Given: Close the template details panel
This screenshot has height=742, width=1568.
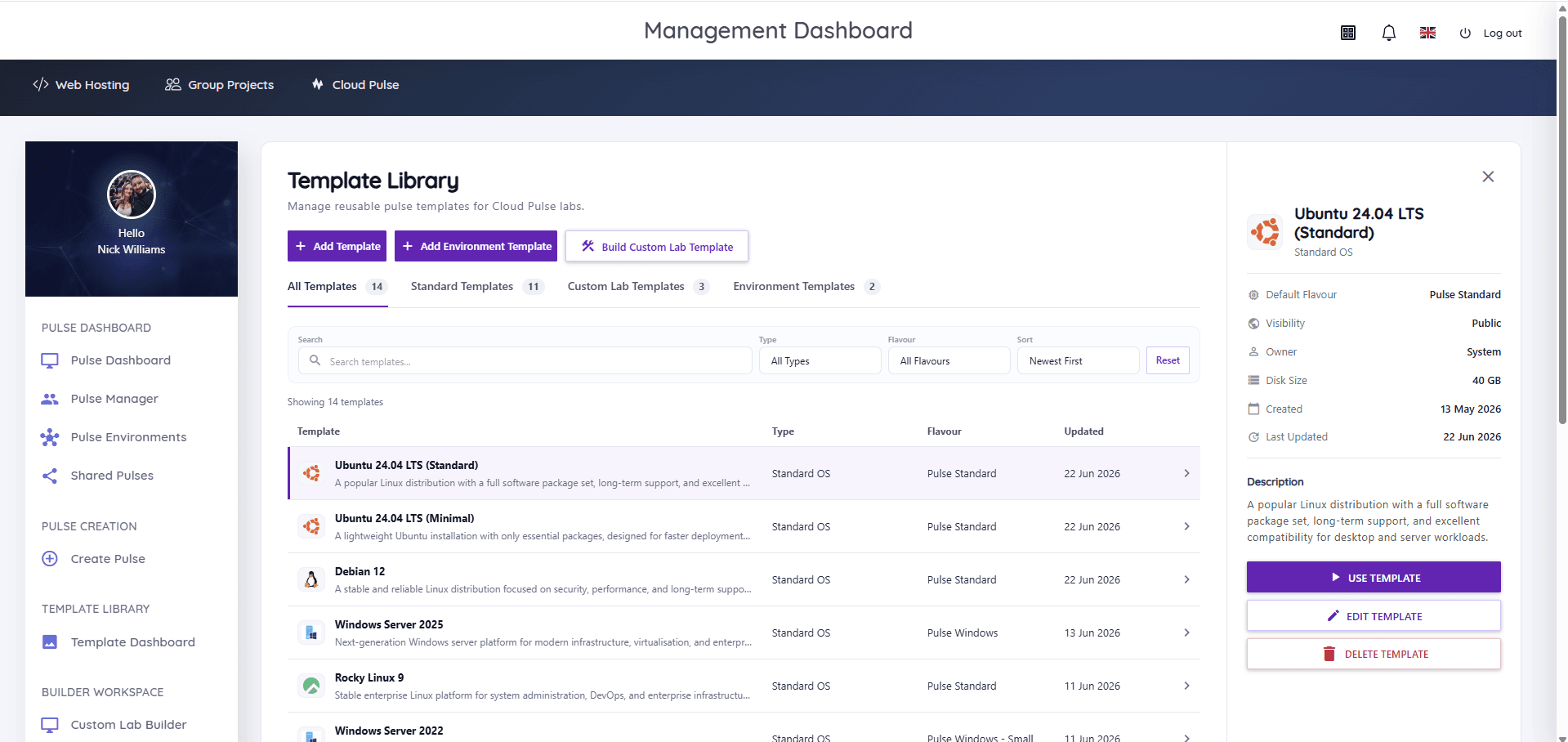Looking at the screenshot, I should [1488, 177].
